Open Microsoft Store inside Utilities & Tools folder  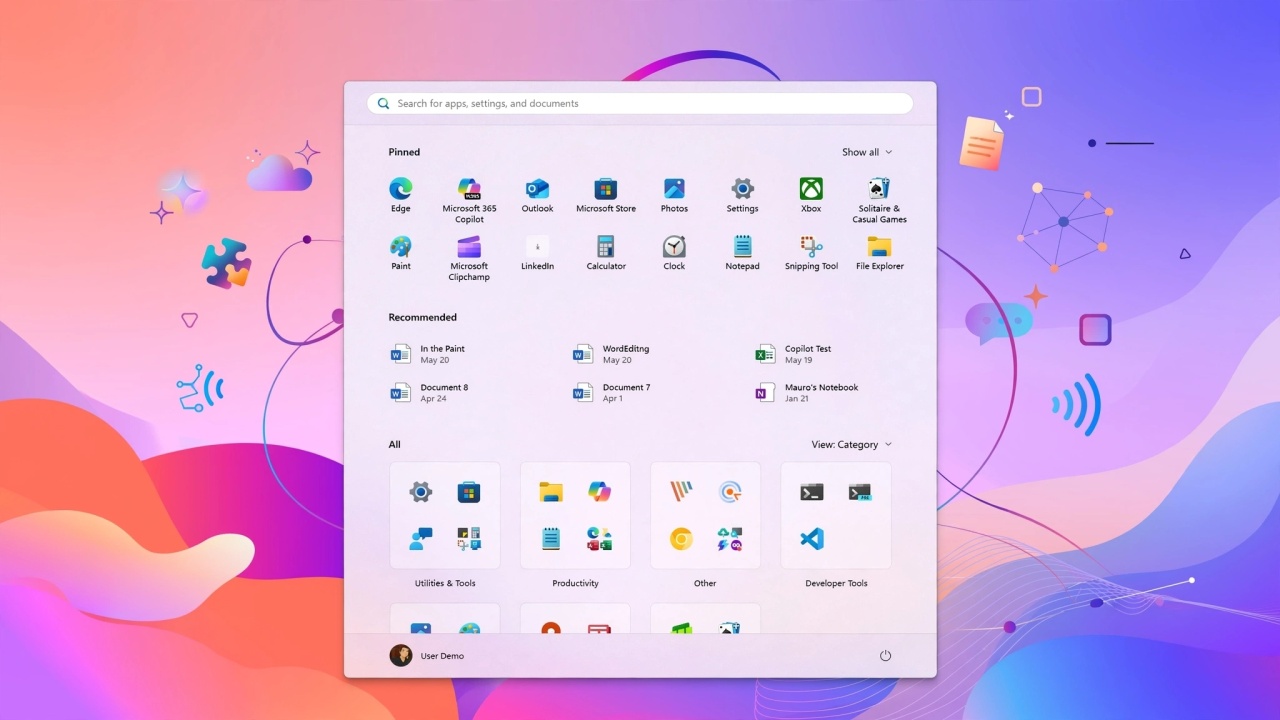(469, 492)
